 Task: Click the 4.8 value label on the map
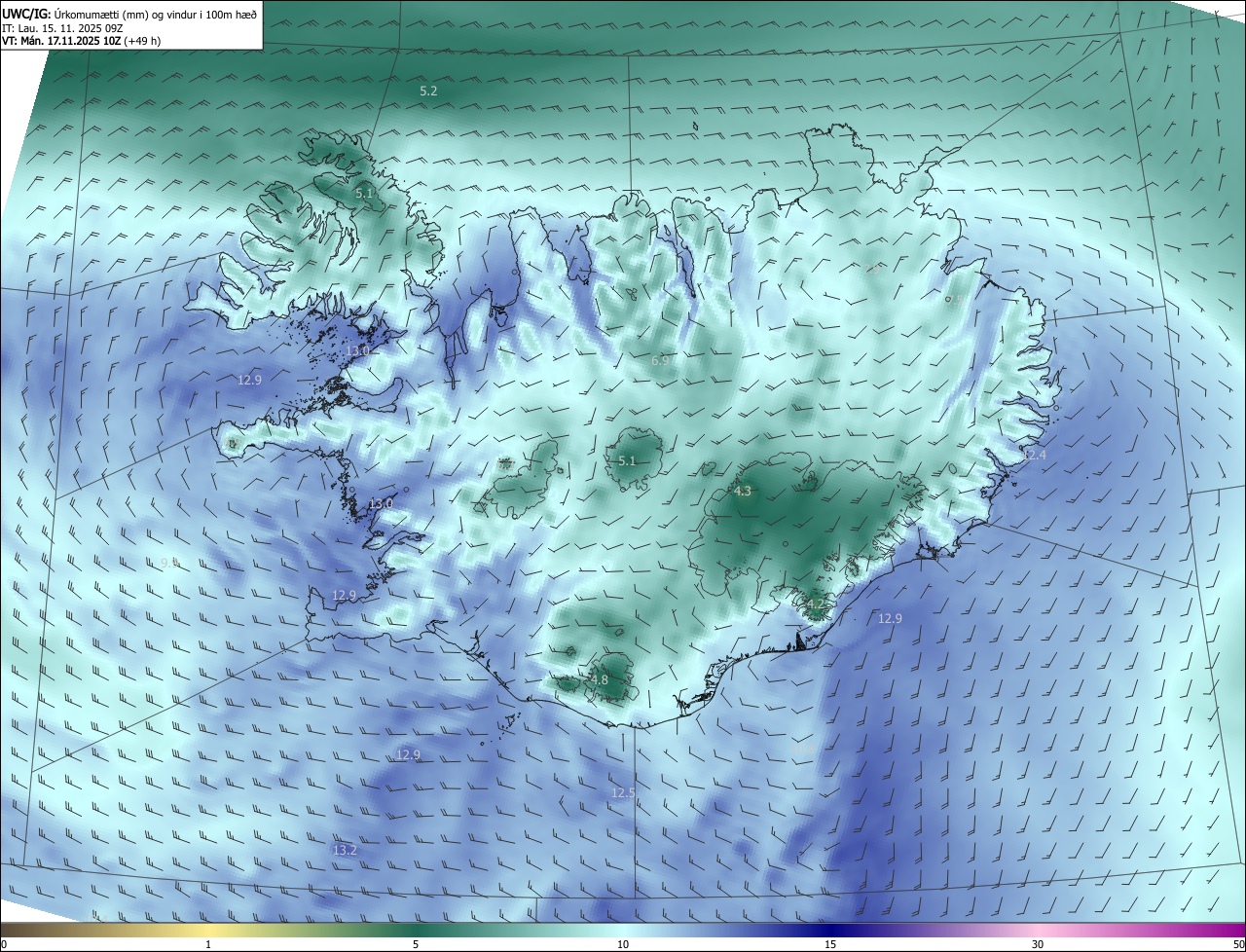tap(600, 679)
